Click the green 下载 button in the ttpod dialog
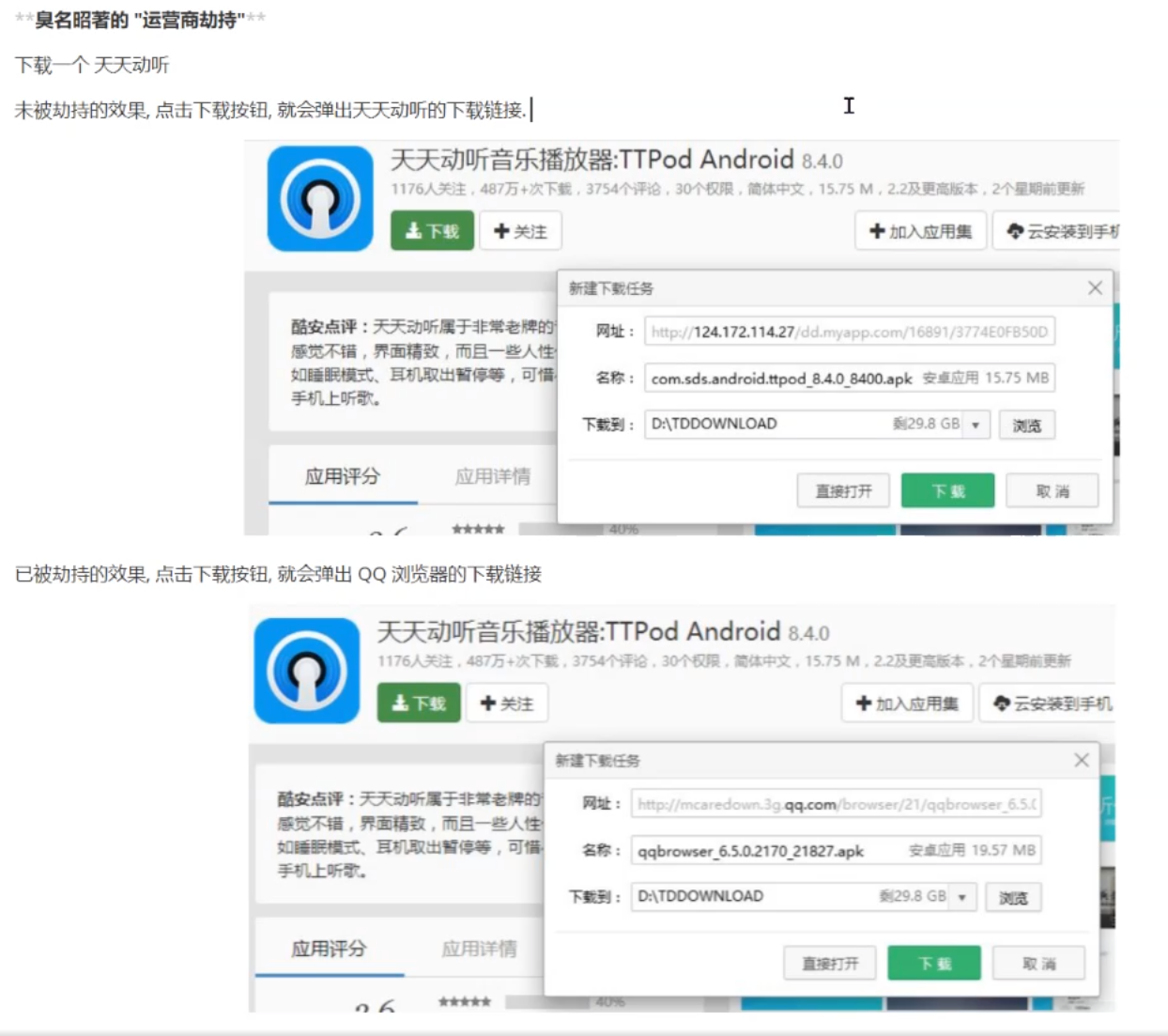Viewport: 1168px width, 1036px height. coord(947,490)
